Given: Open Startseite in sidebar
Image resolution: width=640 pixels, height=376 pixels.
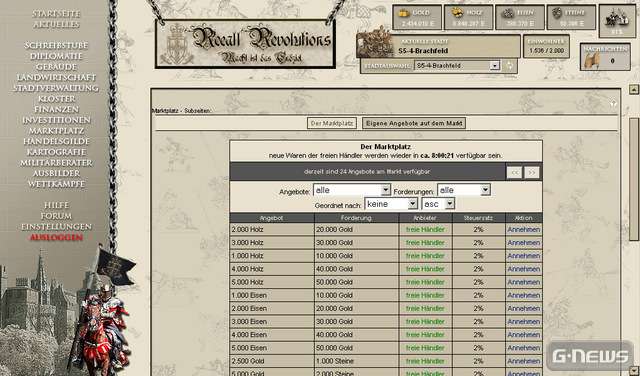Looking at the screenshot, I should 56,14.
